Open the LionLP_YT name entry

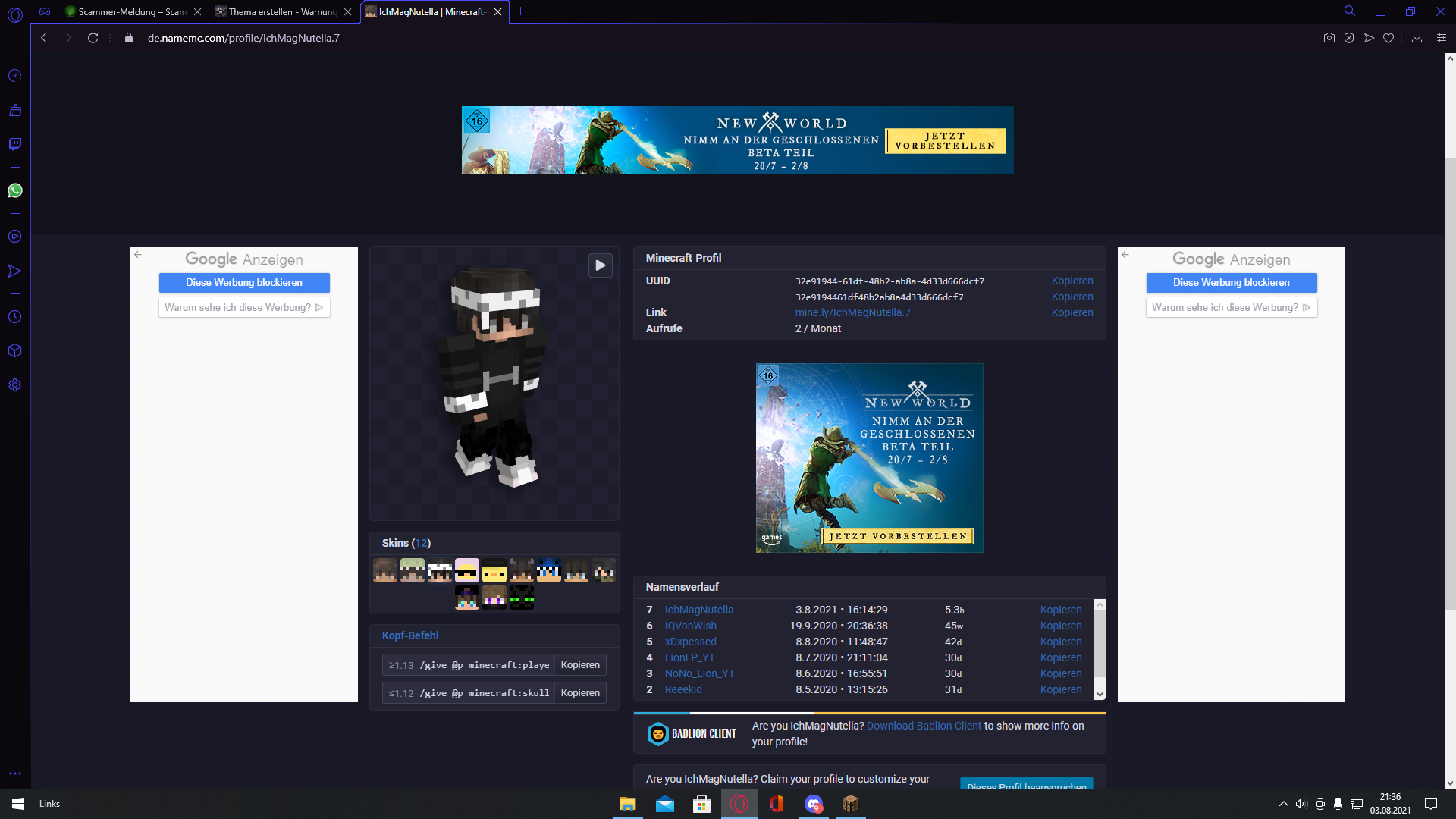point(689,657)
